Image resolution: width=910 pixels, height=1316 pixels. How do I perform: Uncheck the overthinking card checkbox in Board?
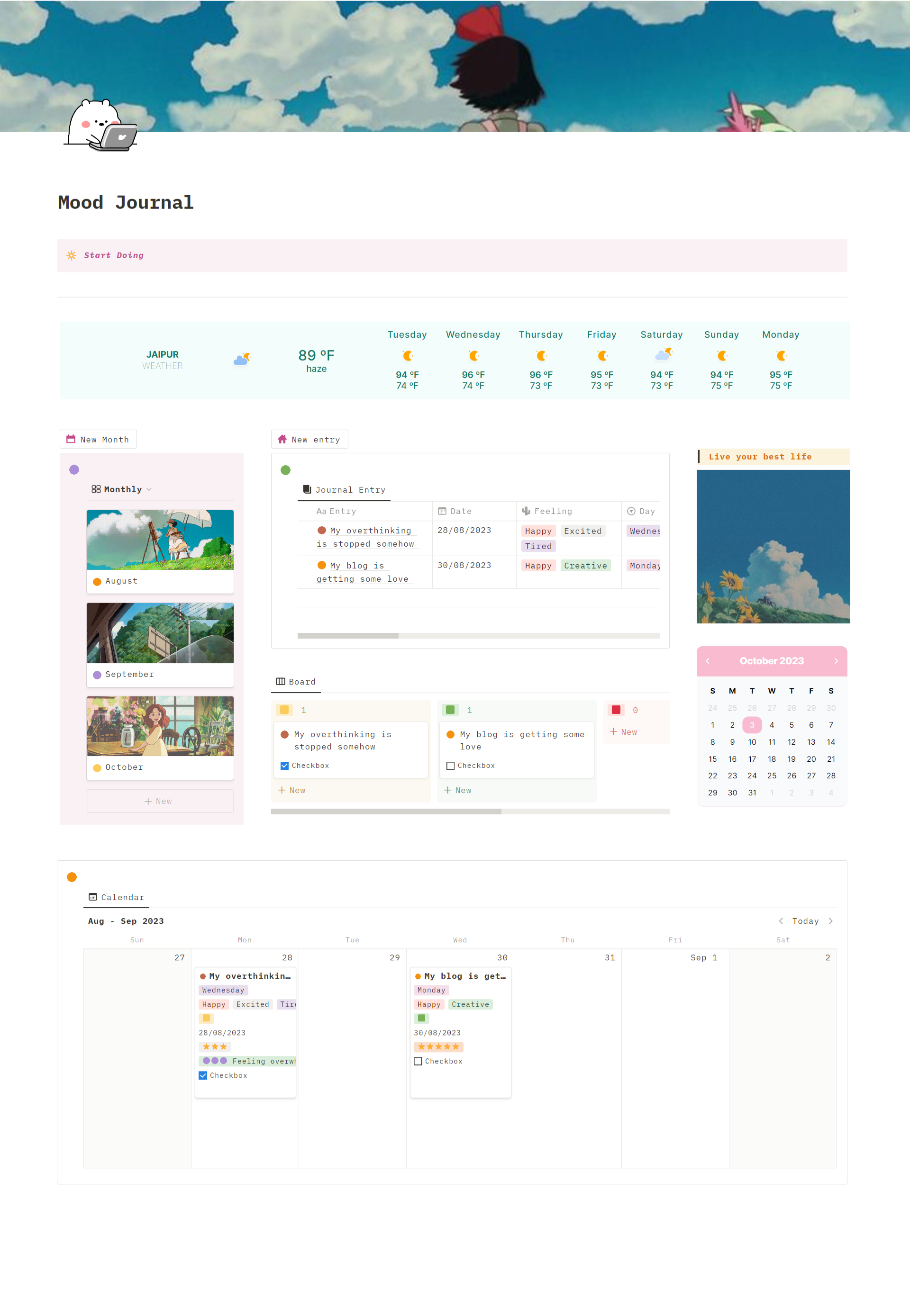pos(284,766)
